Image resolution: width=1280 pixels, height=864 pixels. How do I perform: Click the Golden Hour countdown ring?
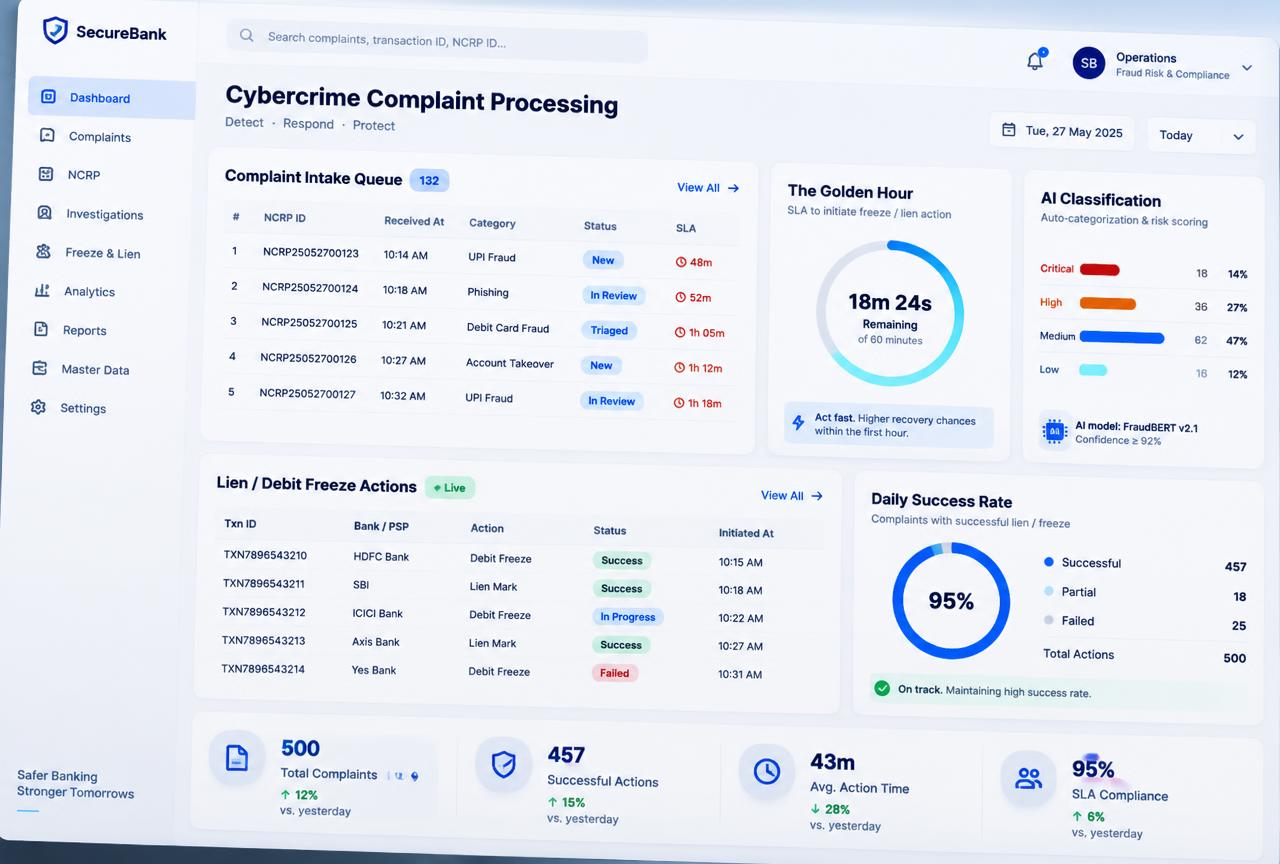click(x=890, y=313)
